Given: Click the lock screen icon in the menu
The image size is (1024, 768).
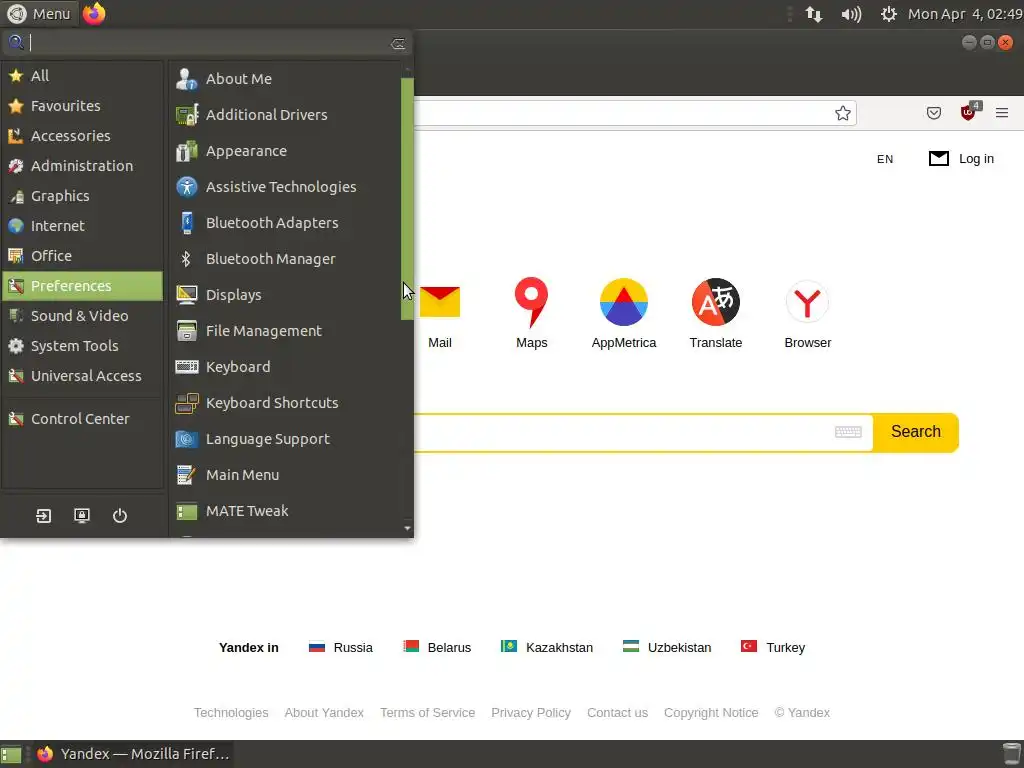Looking at the screenshot, I should coord(82,516).
